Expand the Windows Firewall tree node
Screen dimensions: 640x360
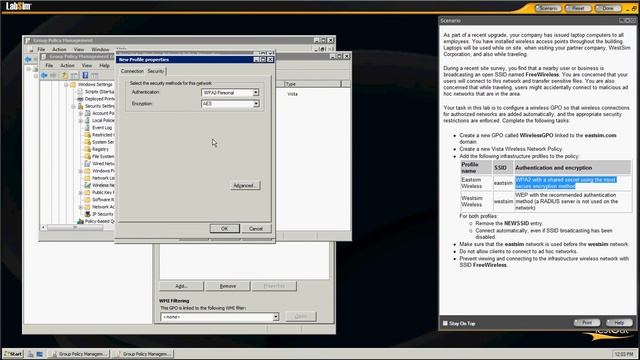coord(81,171)
